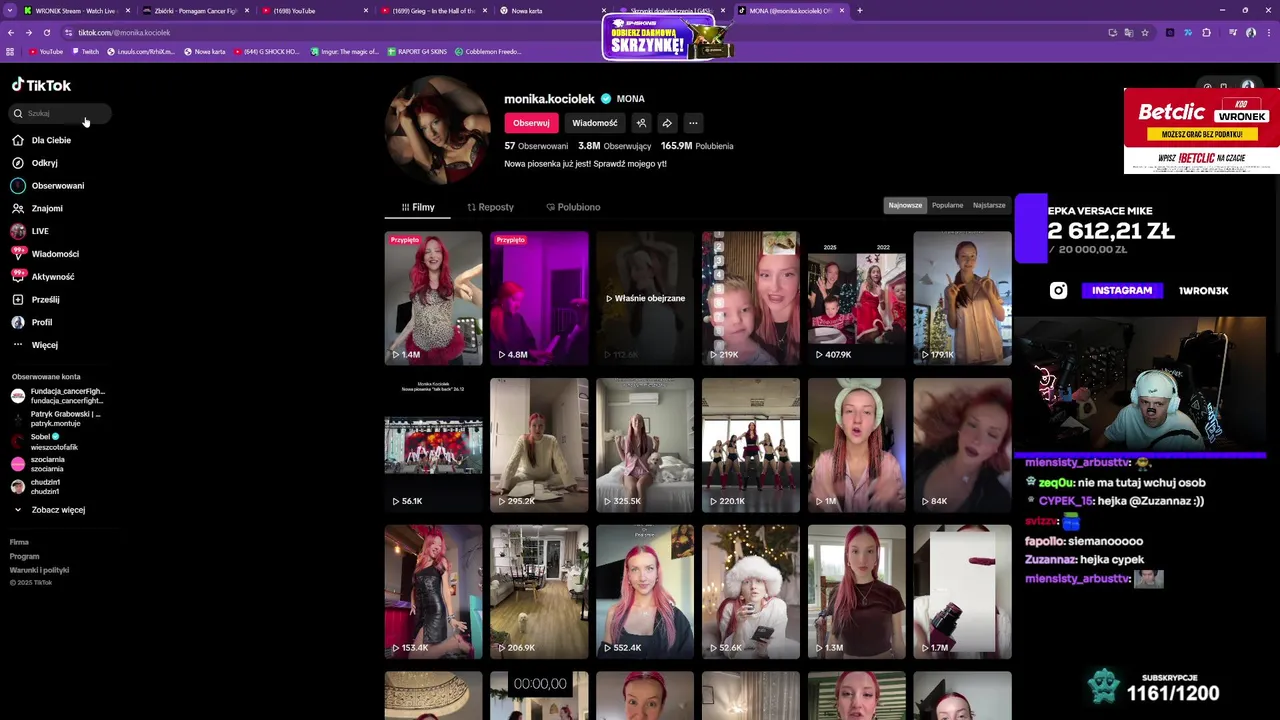
Task: Open Dla Ciebie feed
Action: tap(51, 140)
